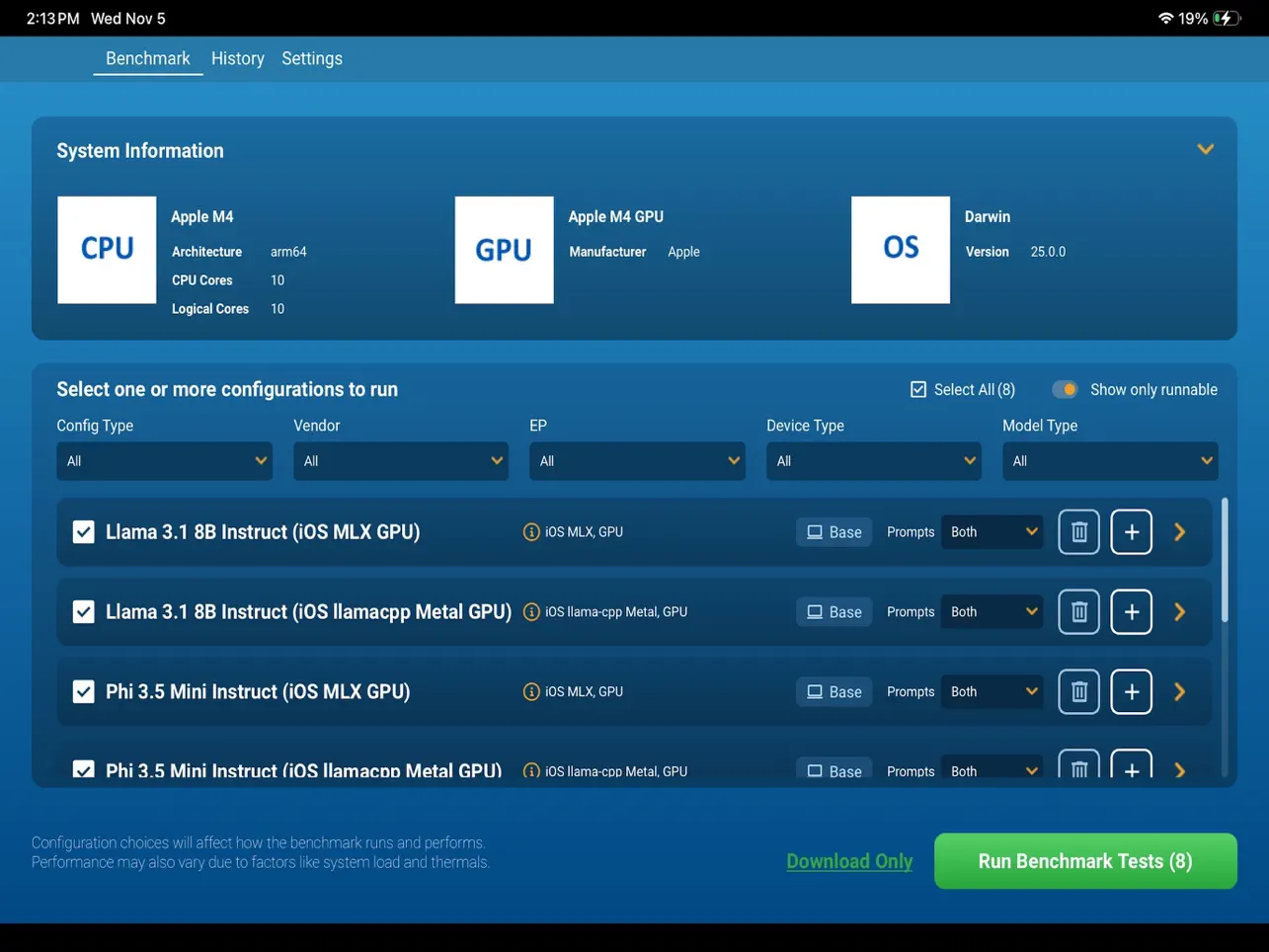Collapse the System Information panel
This screenshot has width=1269, height=952.
[1205, 149]
